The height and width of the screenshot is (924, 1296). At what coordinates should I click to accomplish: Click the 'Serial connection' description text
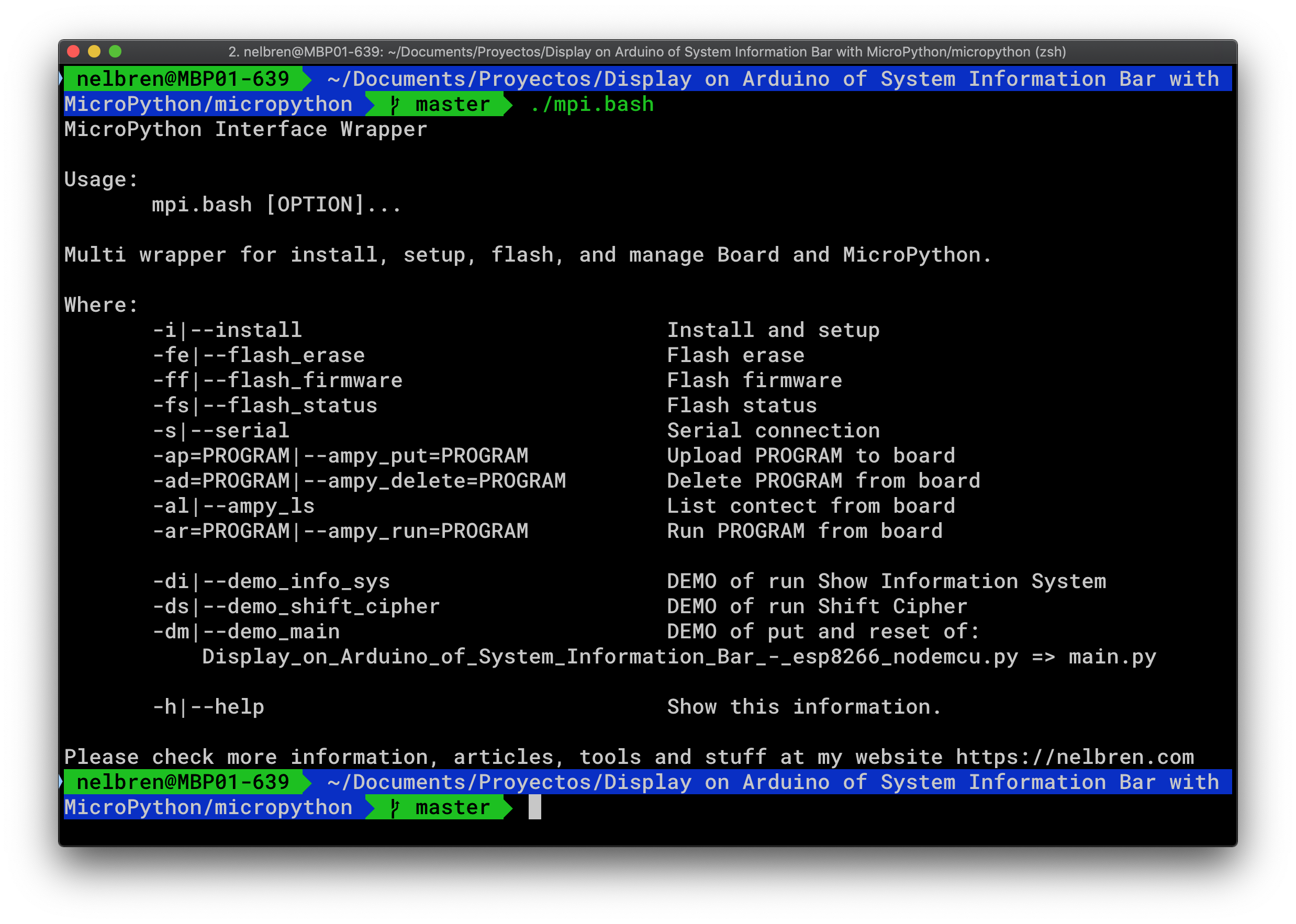tap(773, 431)
